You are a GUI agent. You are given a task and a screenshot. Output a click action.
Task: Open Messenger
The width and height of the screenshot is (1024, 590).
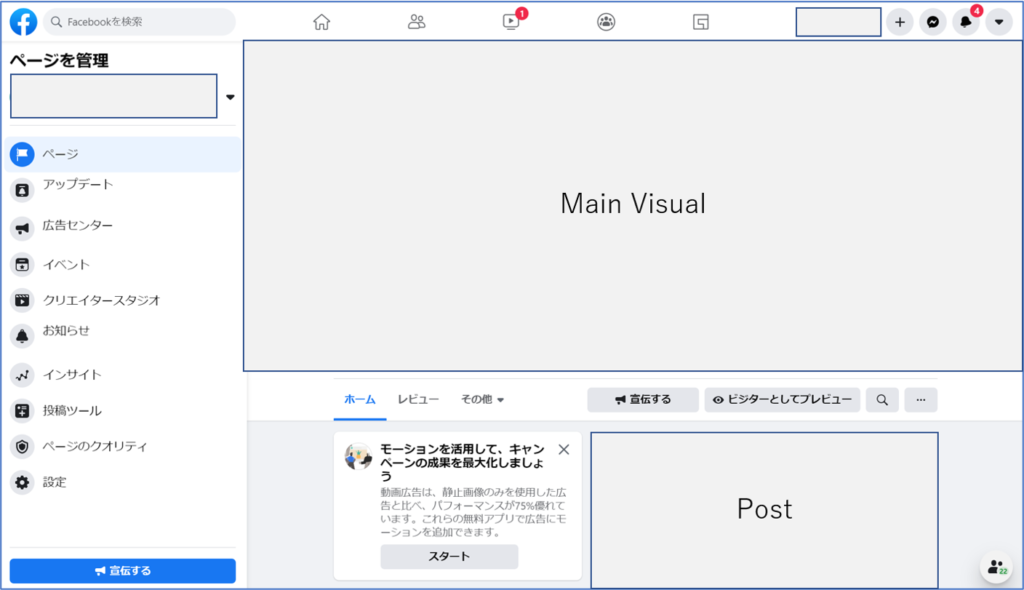click(x=933, y=22)
